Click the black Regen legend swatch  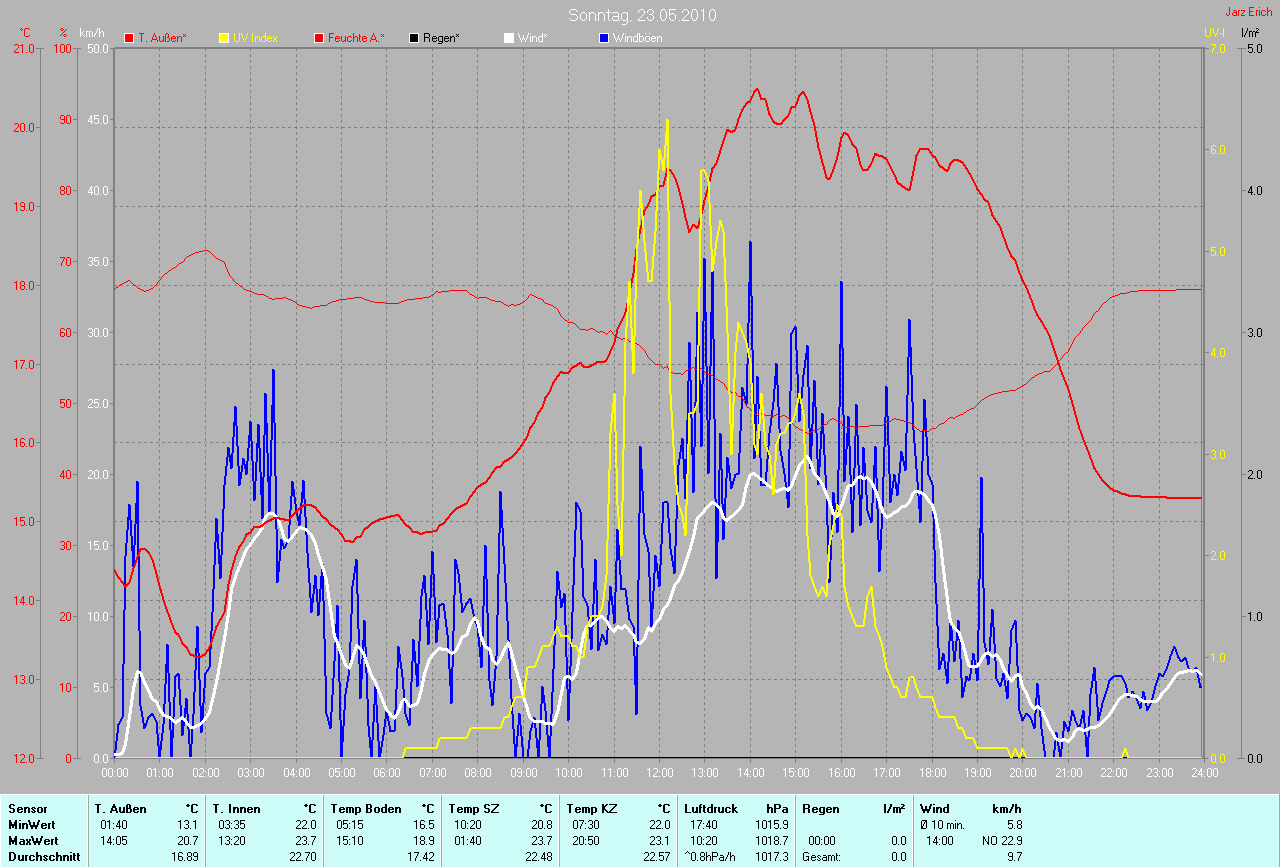pyautogui.click(x=414, y=38)
